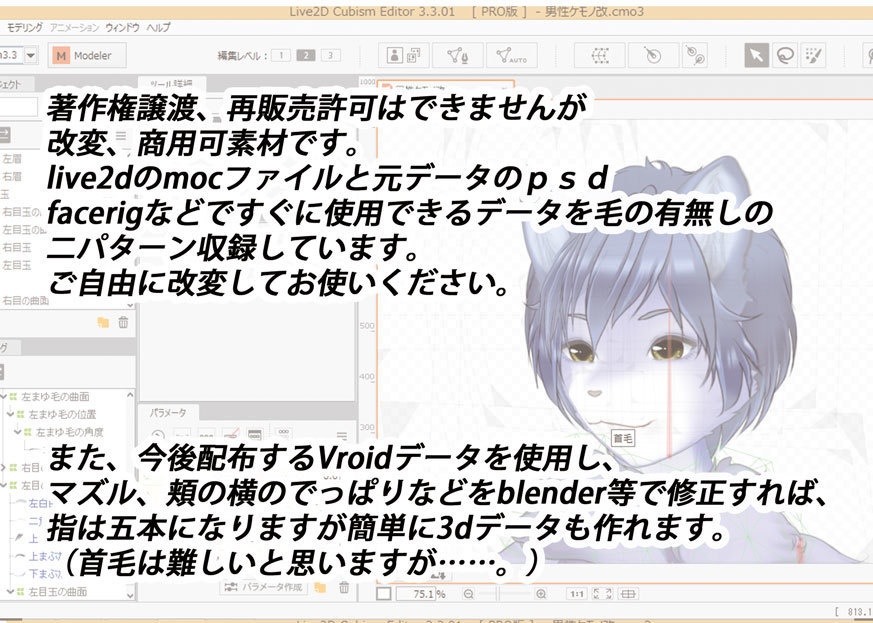Click the 首毛 label on the canvas
873x623 pixels.
click(x=622, y=438)
